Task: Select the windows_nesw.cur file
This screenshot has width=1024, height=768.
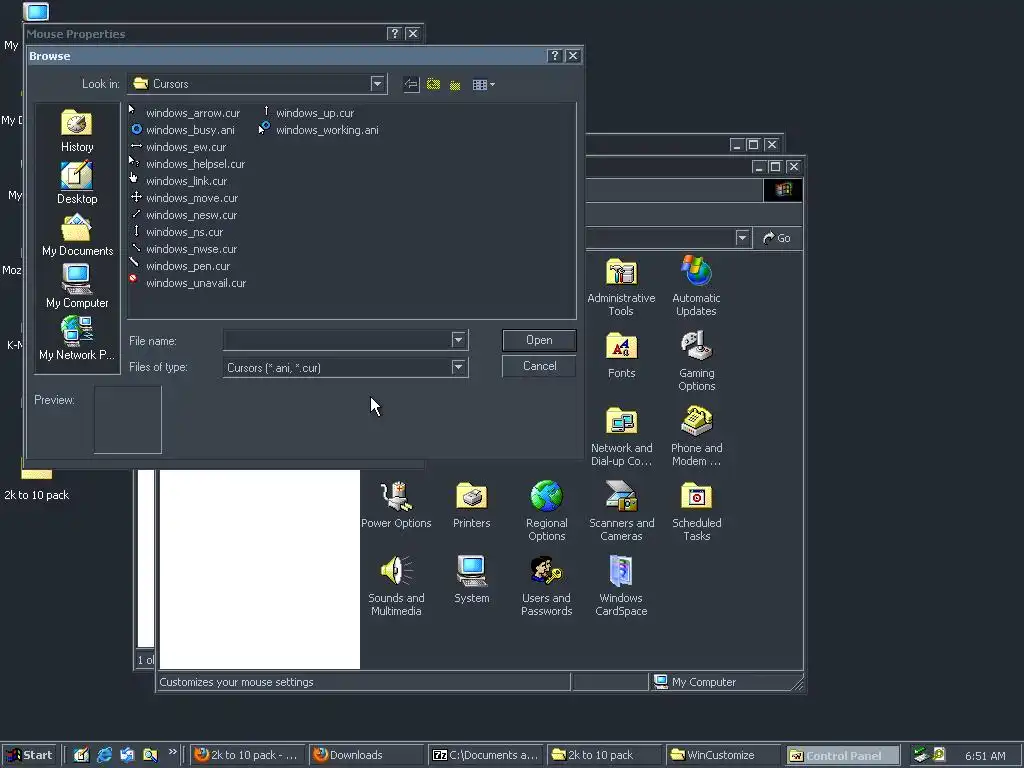Action: pyautogui.click(x=184, y=215)
